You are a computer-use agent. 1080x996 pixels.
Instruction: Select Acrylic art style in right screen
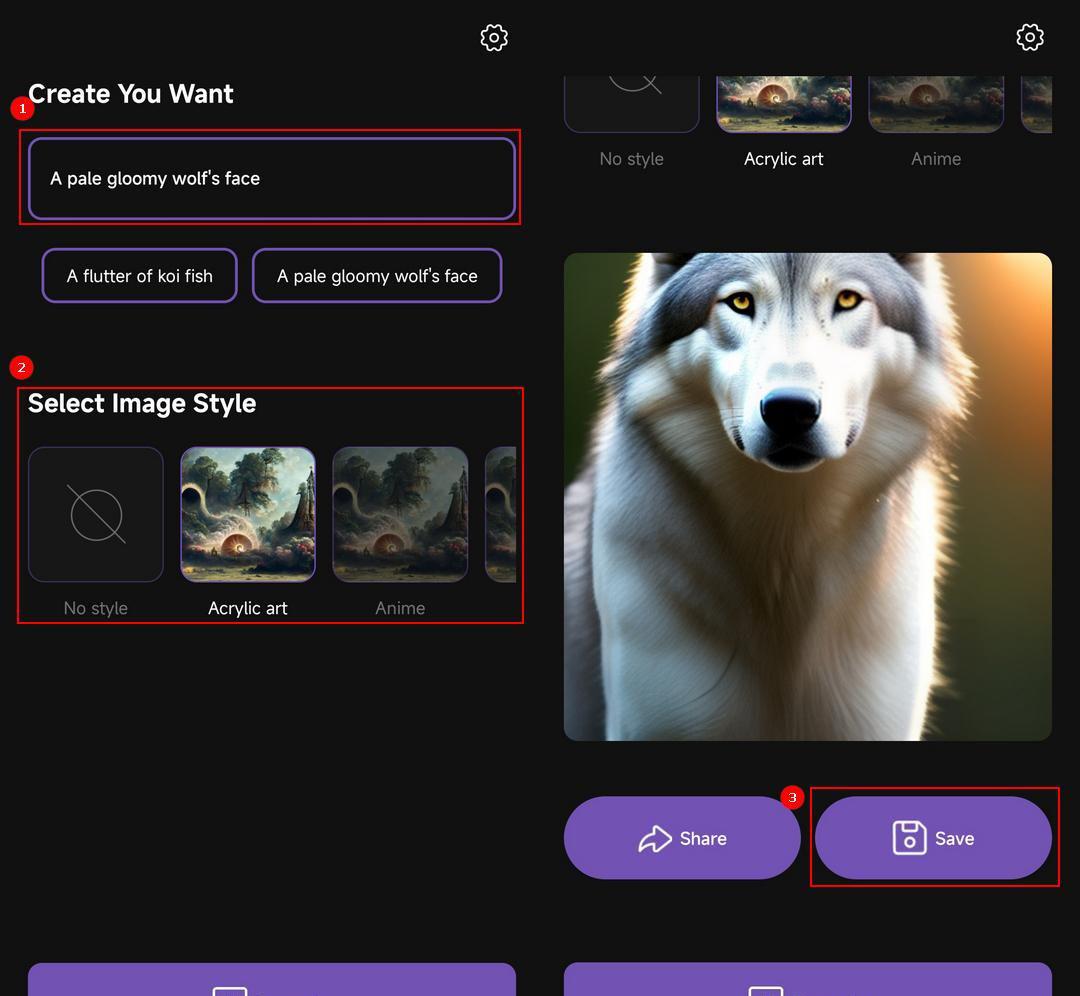tap(784, 104)
